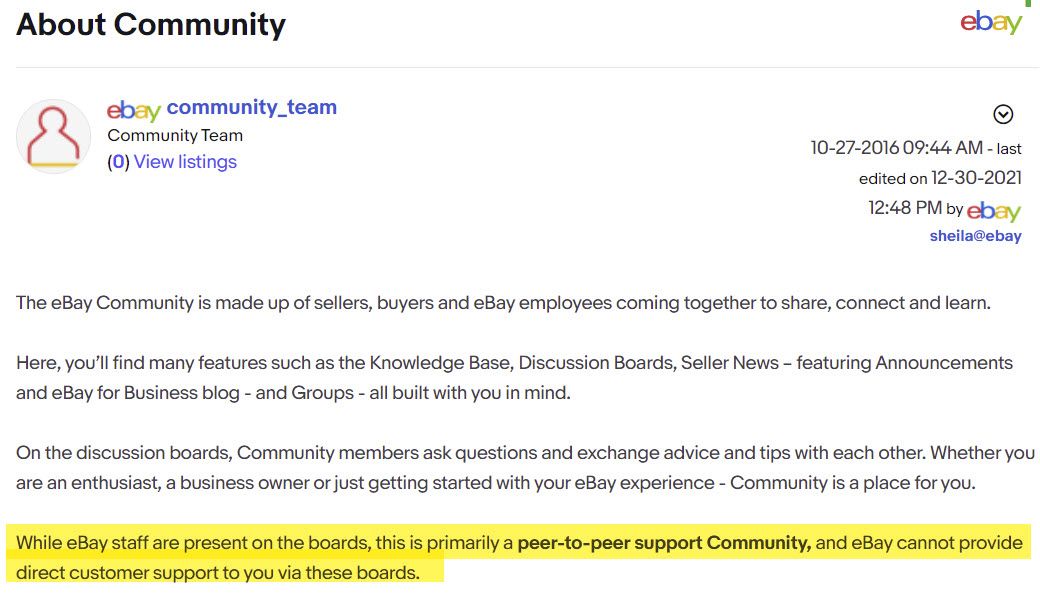Click the paragraph starting On the discussion boards
This screenshot has height=593, width=1040.
(525, 468)
